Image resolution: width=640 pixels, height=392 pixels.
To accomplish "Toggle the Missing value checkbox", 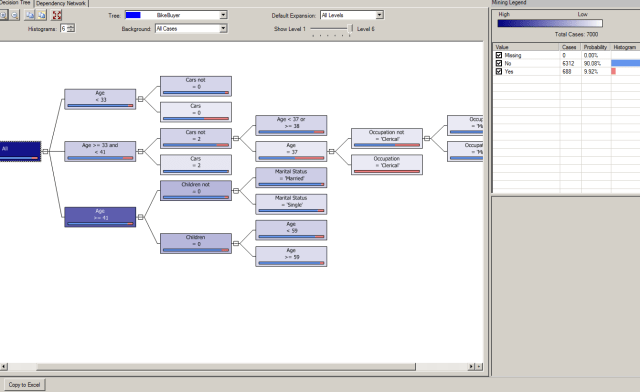I will click(499, 55).
